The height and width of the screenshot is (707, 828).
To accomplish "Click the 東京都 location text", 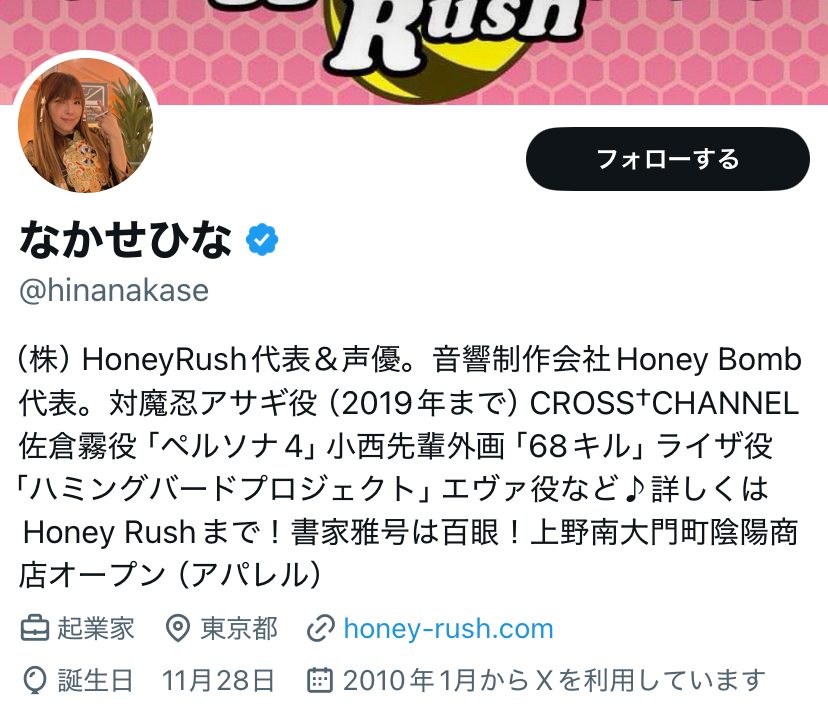I will (x=239, y=628).
